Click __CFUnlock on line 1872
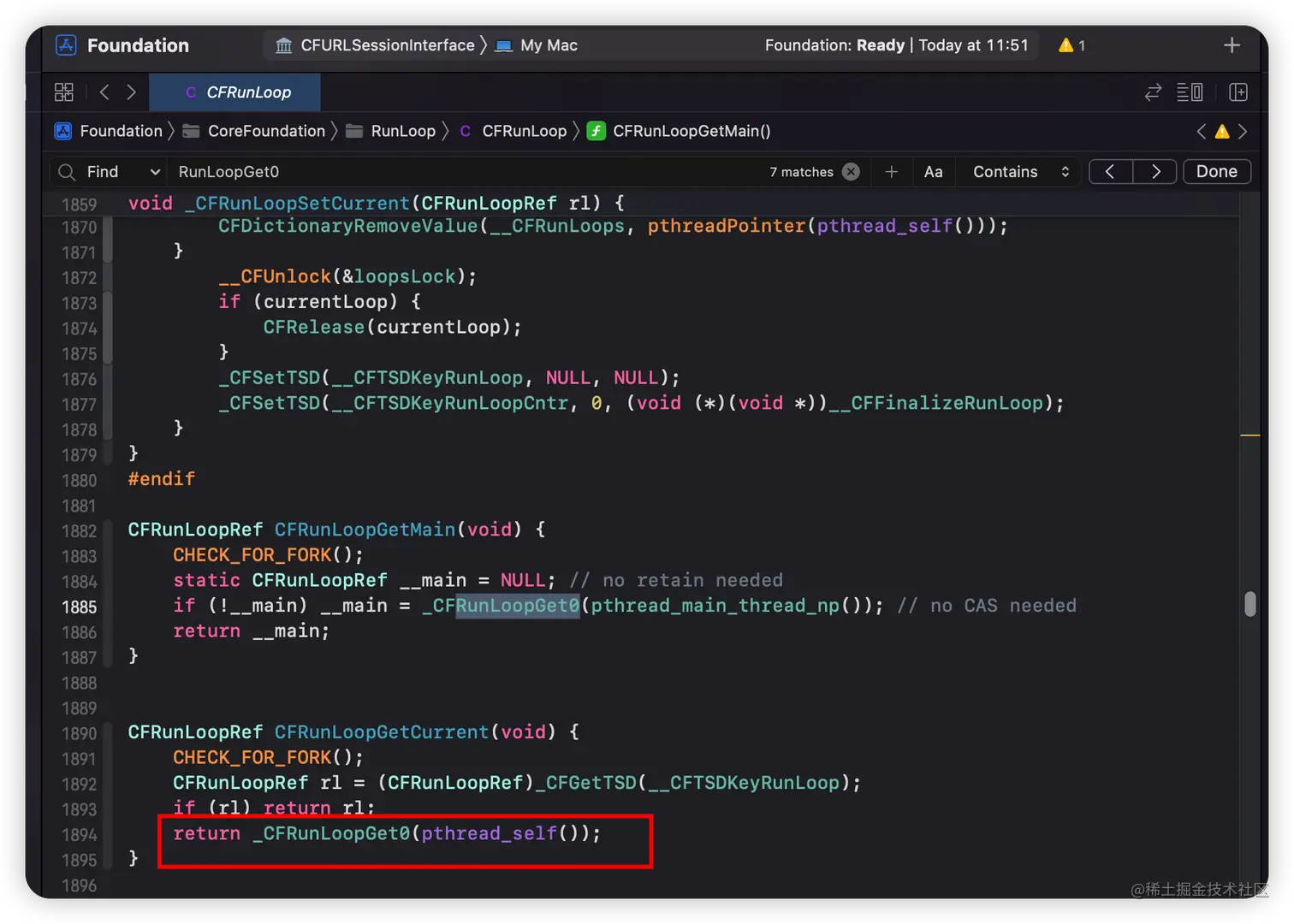Image resolution: width=1294 pixels, height=924 pixels. 275,276
